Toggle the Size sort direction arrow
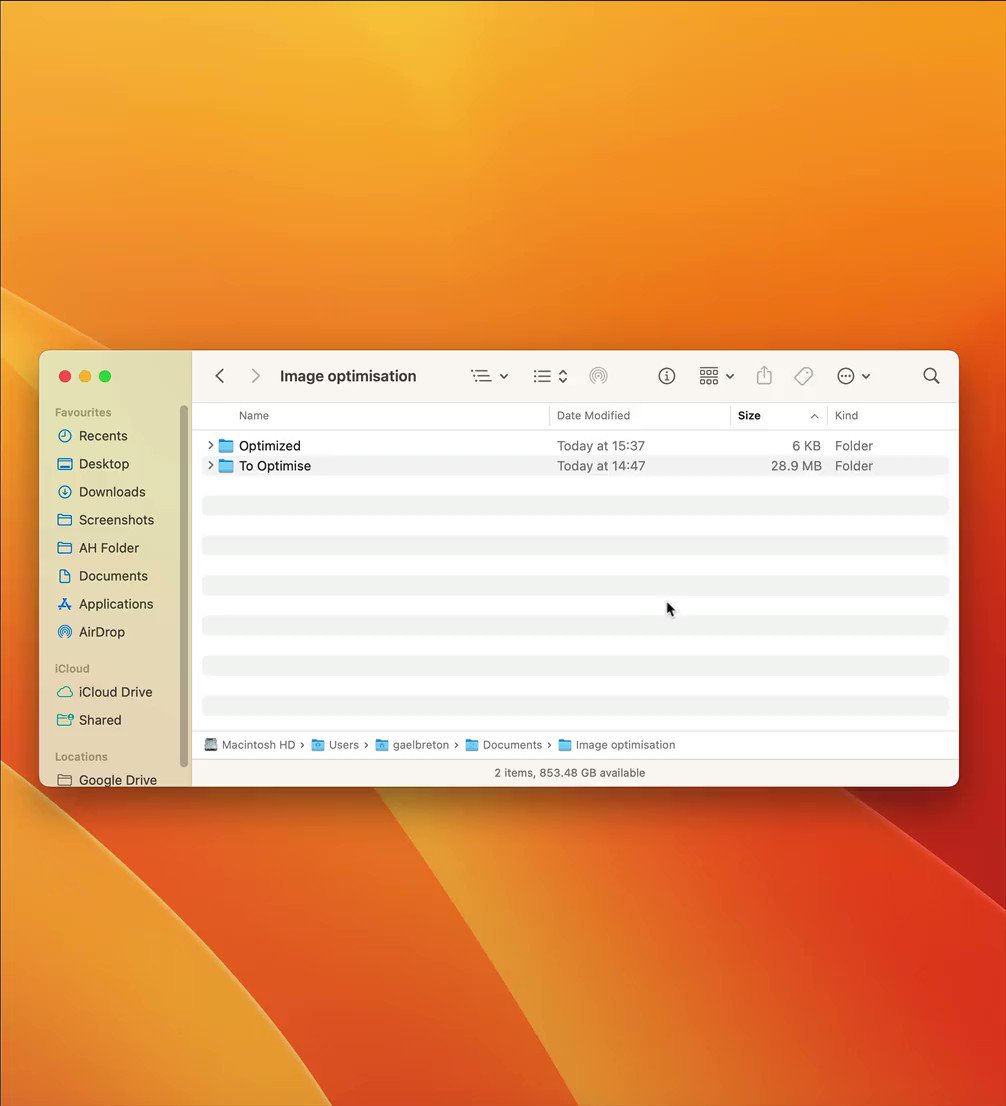Screen dimensions: 1006x1106 [814, 416]
